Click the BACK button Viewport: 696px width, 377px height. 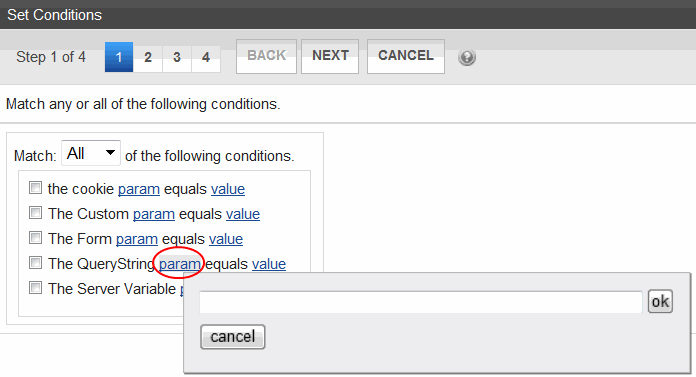pyautogui.click(x=266, y=56)
